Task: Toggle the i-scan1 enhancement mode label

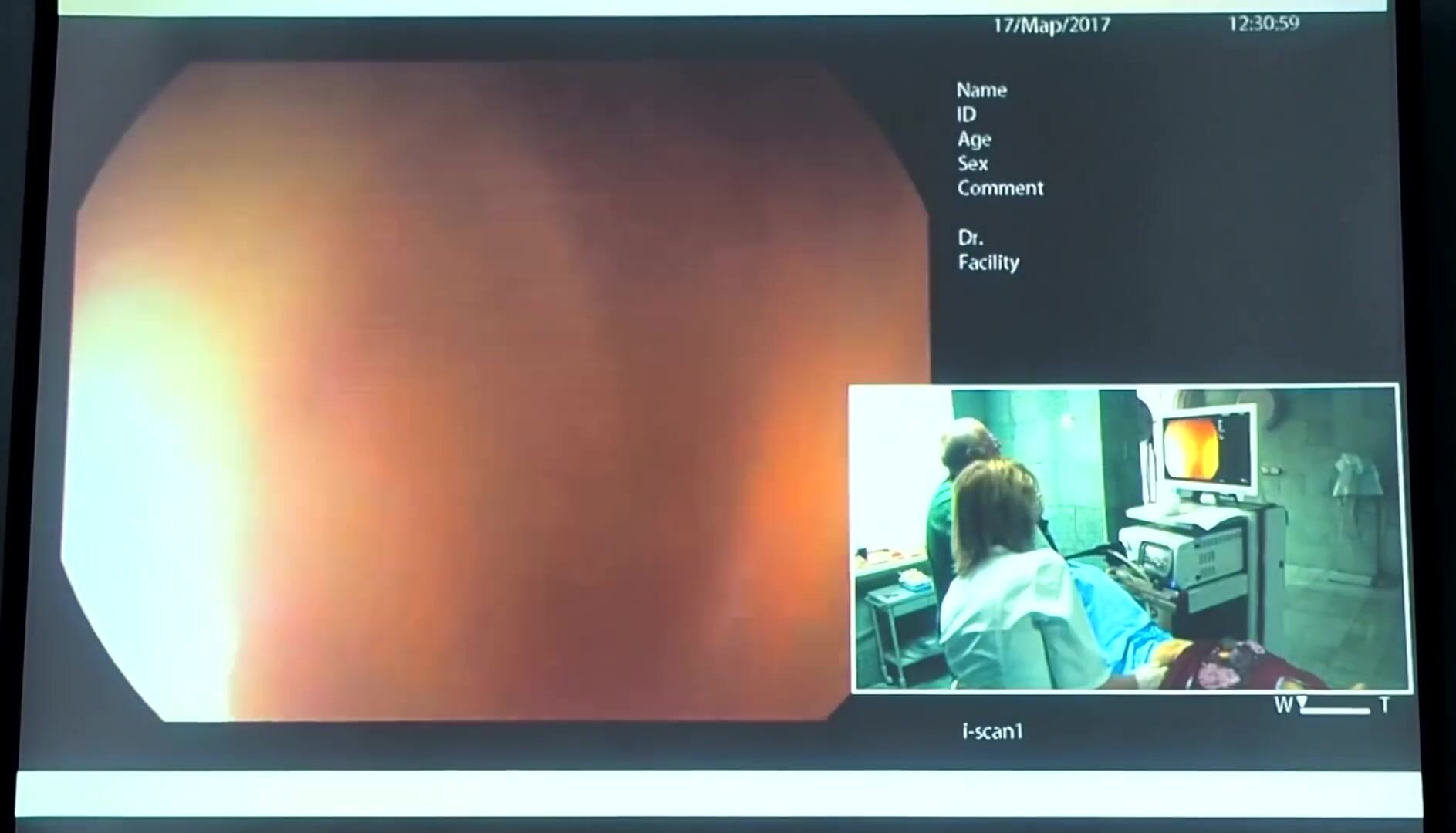Action: pyautogui.click(x=992, y=731)
